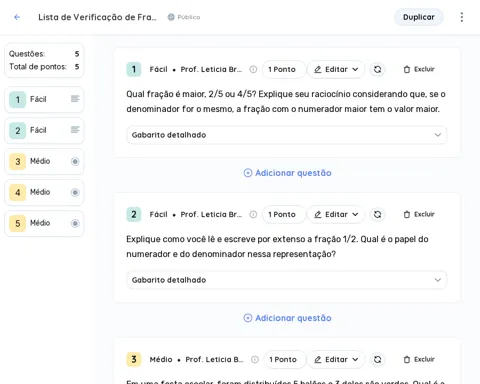Click the radio icon on sidebar item 3
480x384 pixels.
(75, 162)
